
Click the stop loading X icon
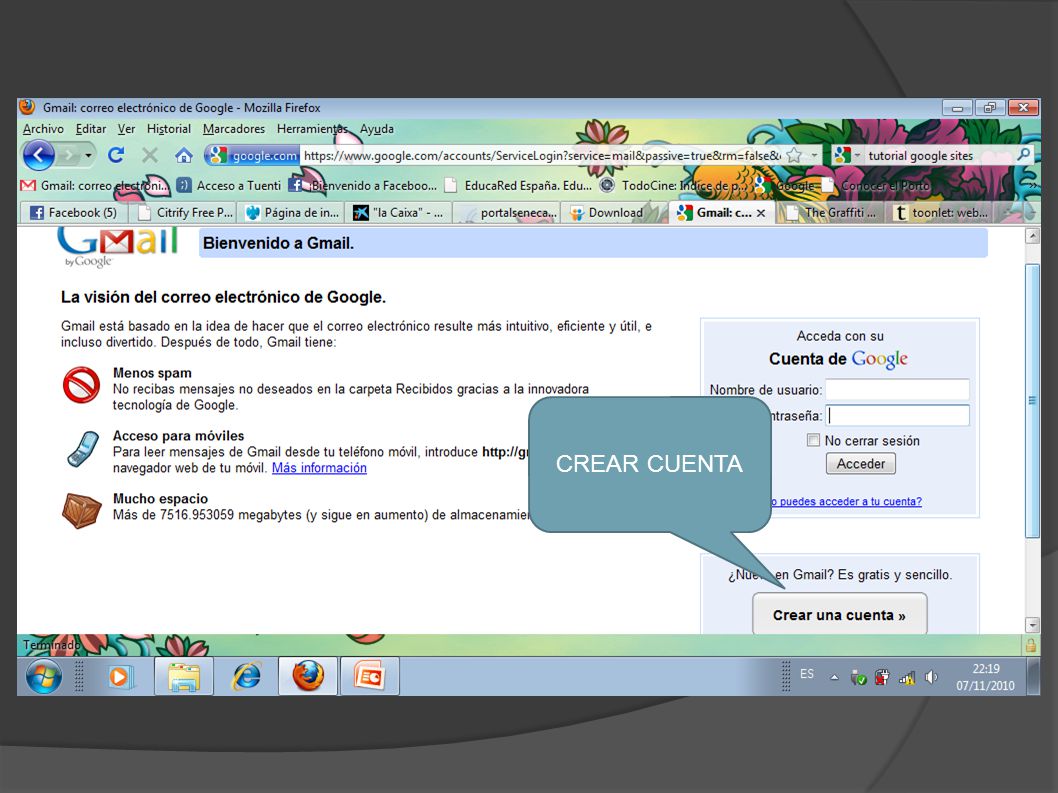[150, 156]
